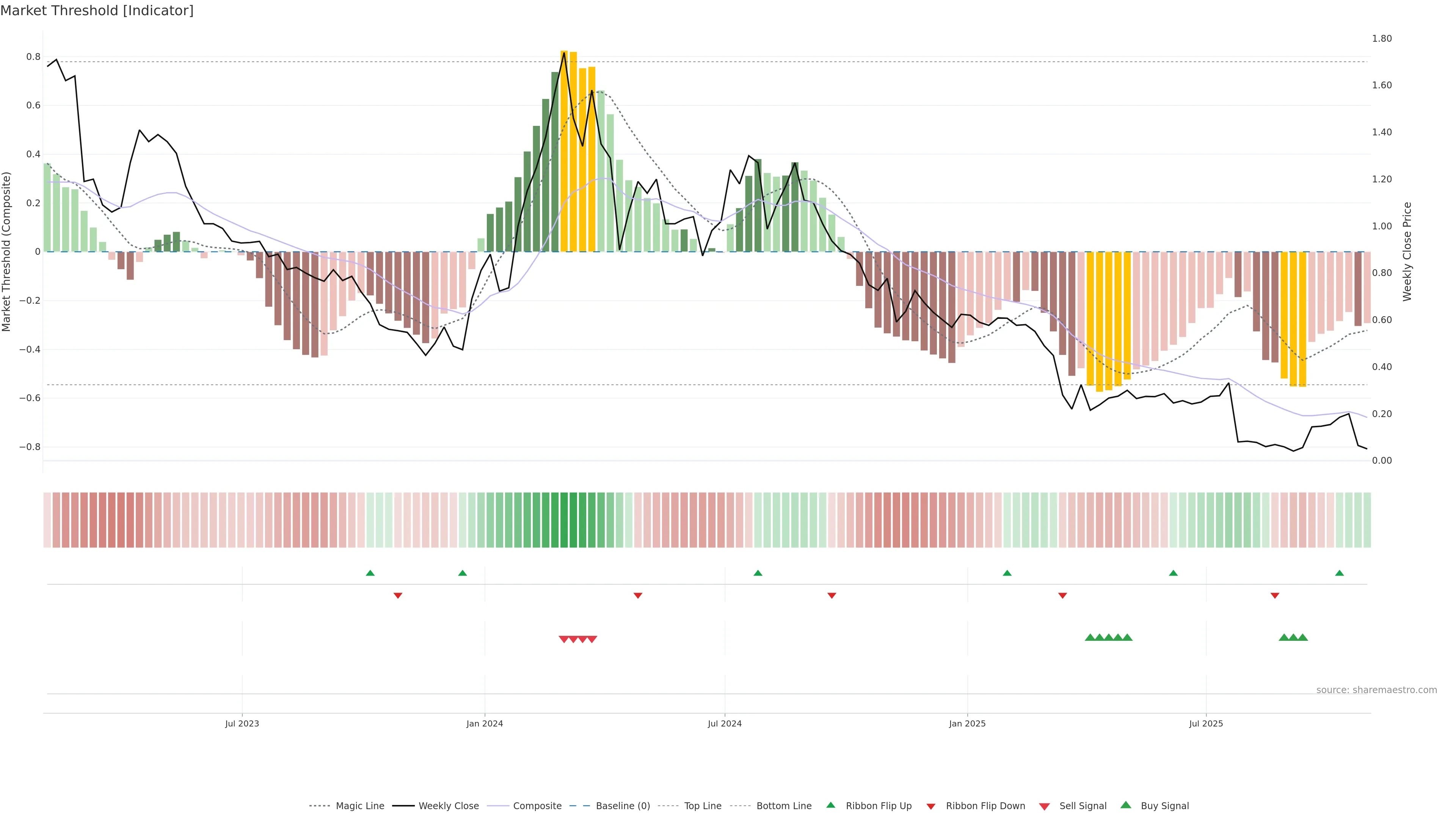
Task: Click the Jan 2024 x-axis label
Action: (485, 723)
